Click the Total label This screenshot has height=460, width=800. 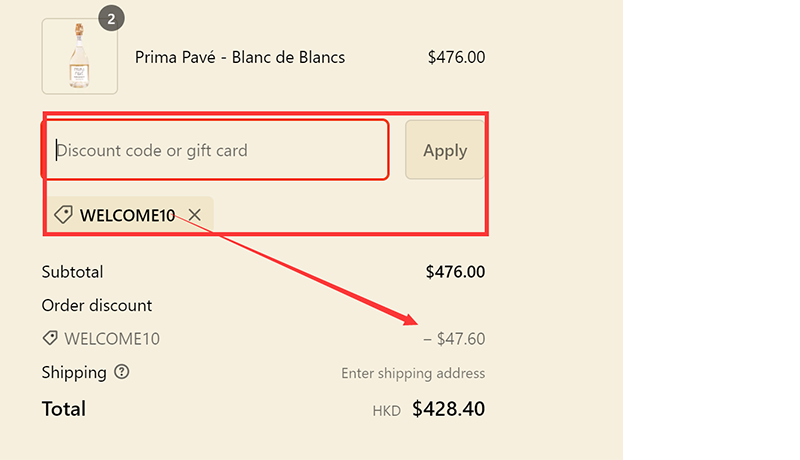[64, 408]
